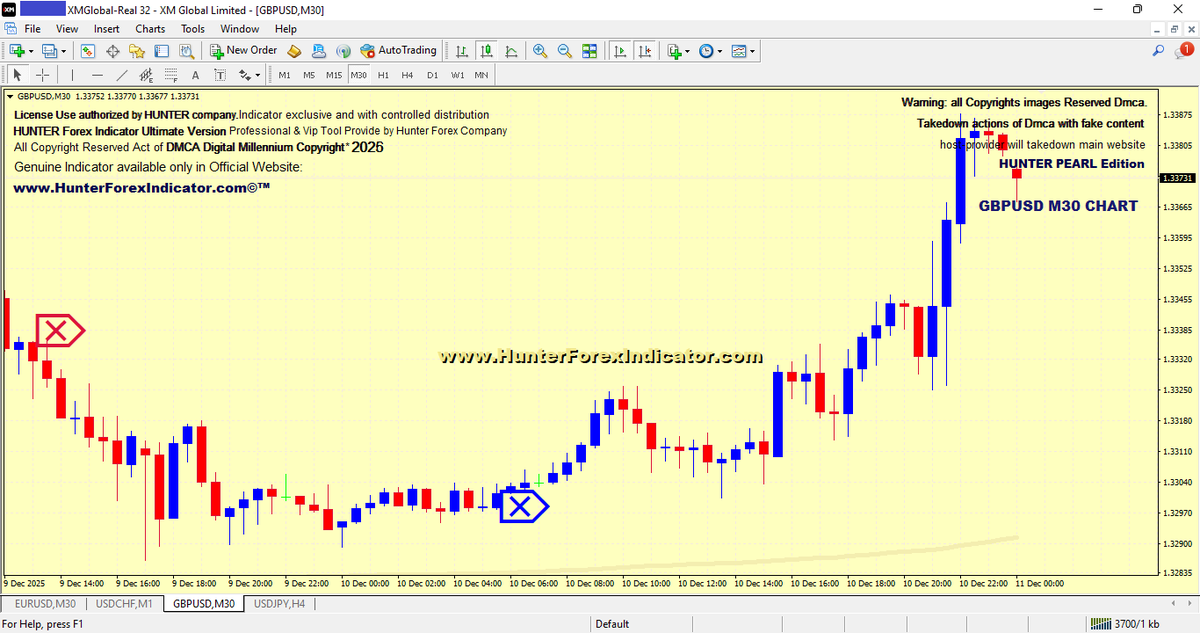This screenshot has width=1200, height=633.
Task: Open the Charts menu
Action: [151, 29]
